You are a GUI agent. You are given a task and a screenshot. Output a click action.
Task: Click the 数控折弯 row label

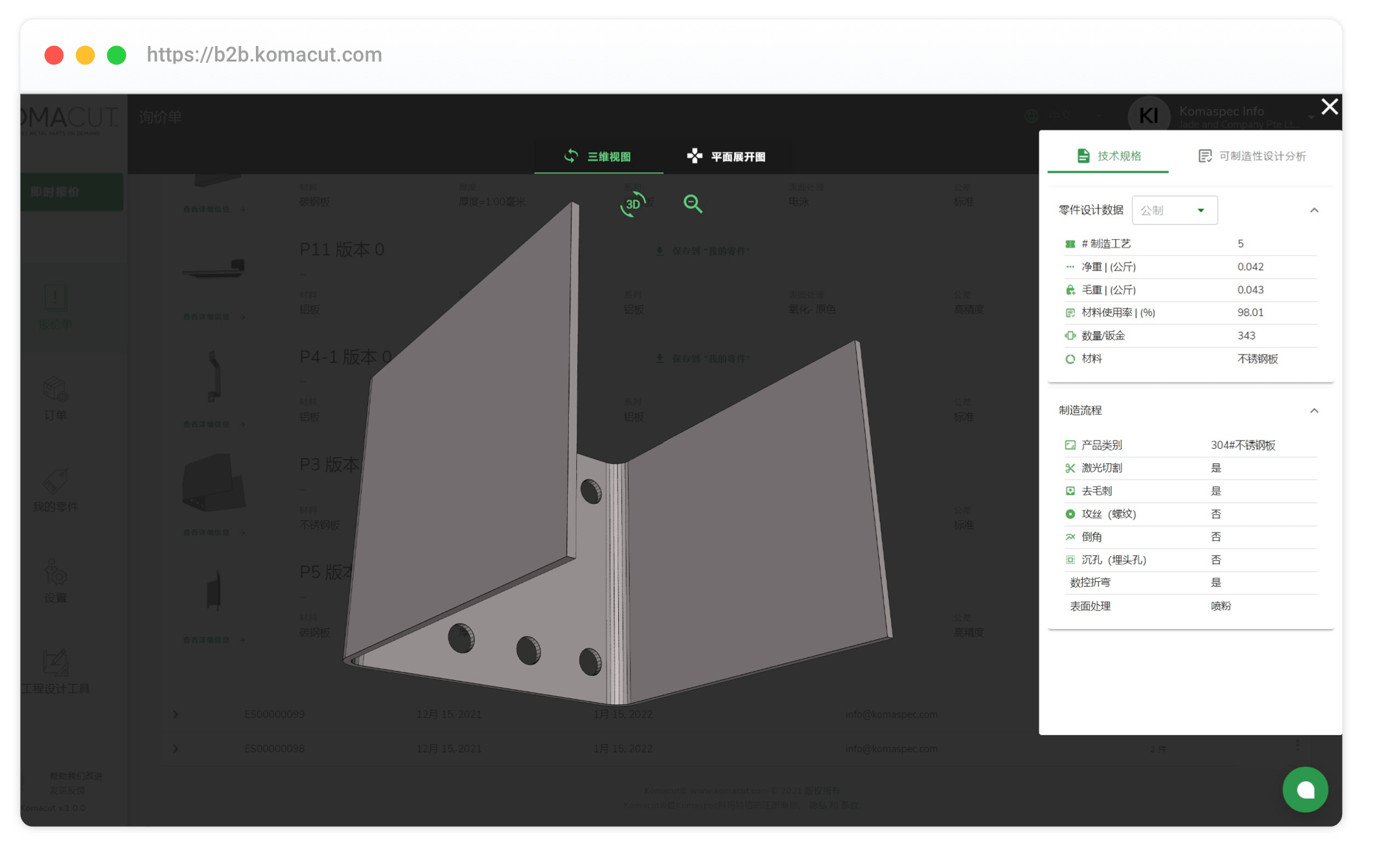click(1090, 582)
